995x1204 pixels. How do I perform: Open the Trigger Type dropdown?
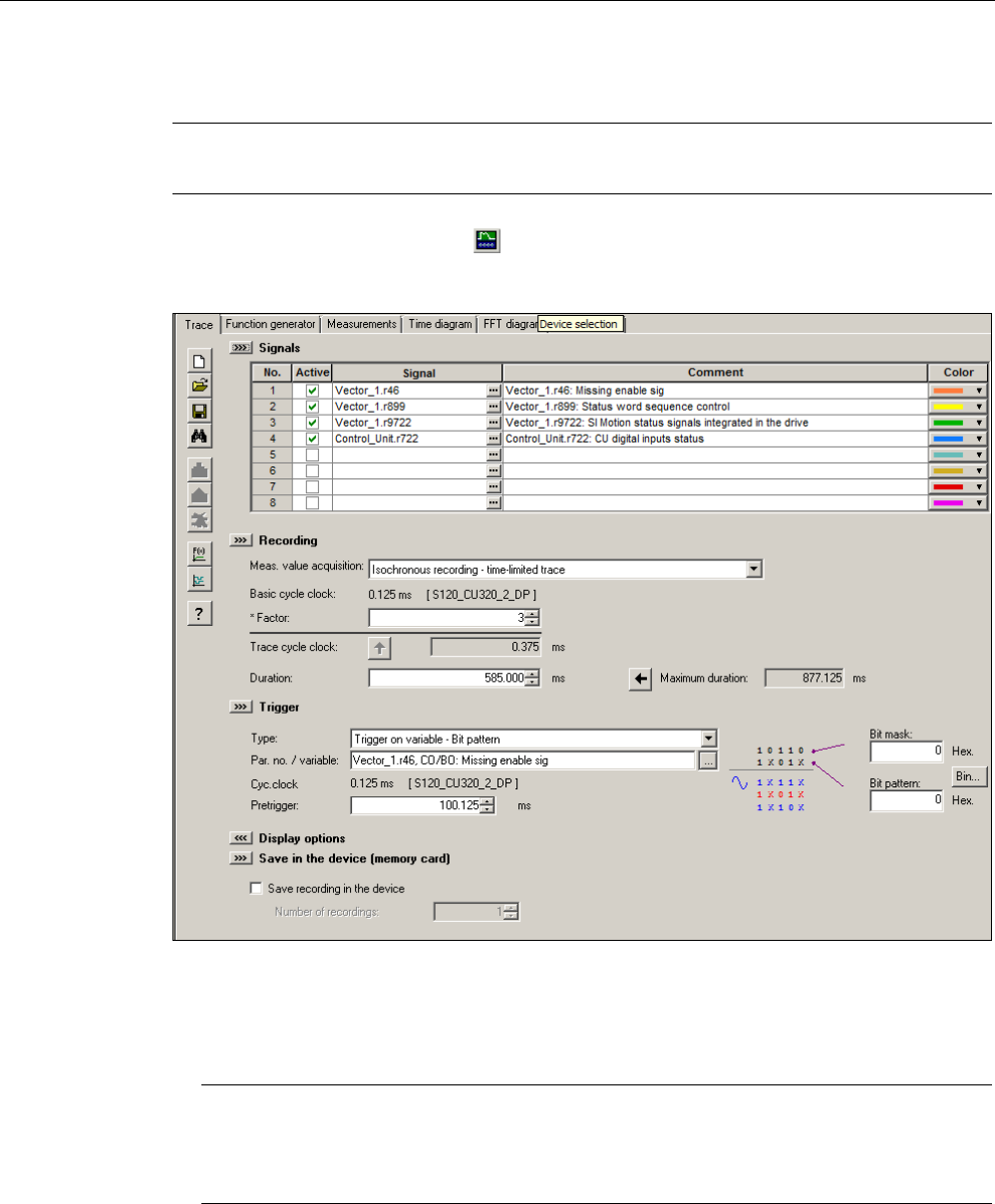[x=709, y=739]
